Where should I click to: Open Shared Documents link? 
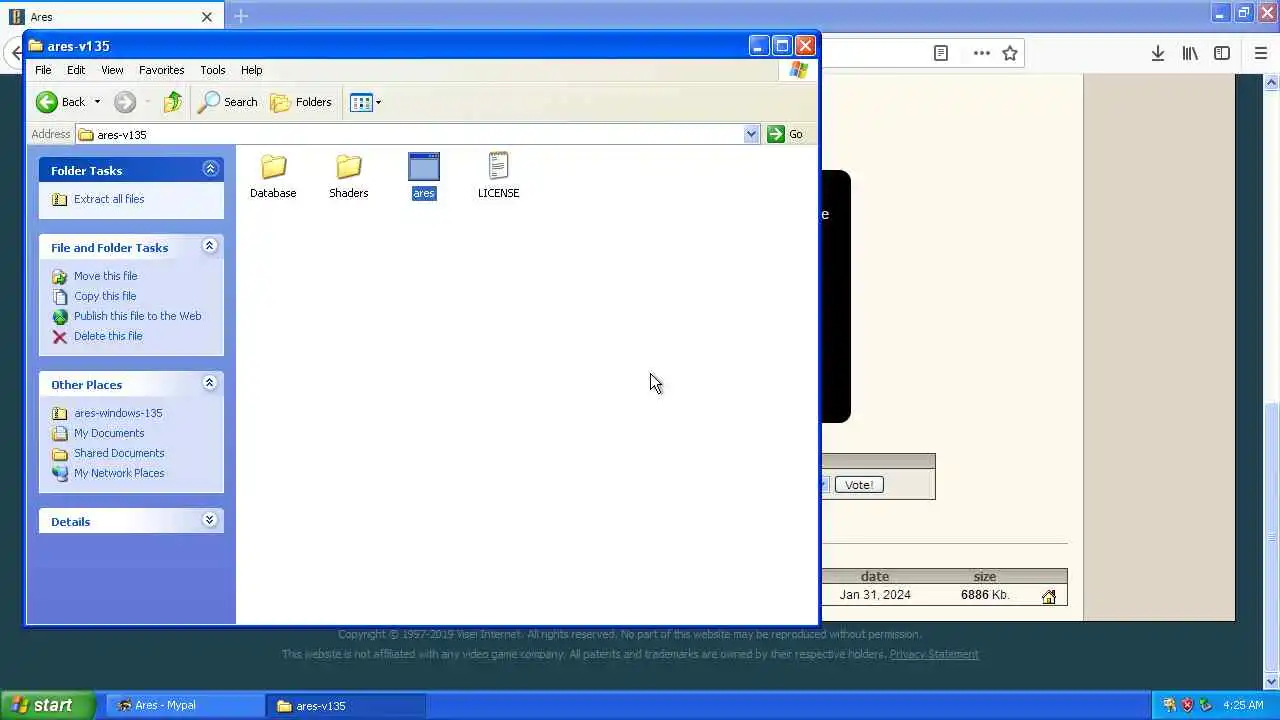(118, 453)
